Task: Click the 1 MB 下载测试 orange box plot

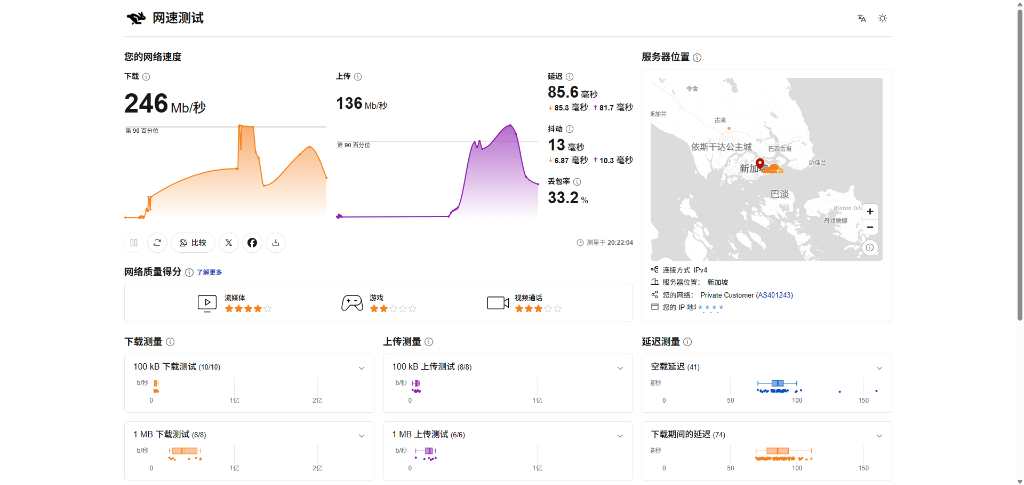Action: coord(185,450)
